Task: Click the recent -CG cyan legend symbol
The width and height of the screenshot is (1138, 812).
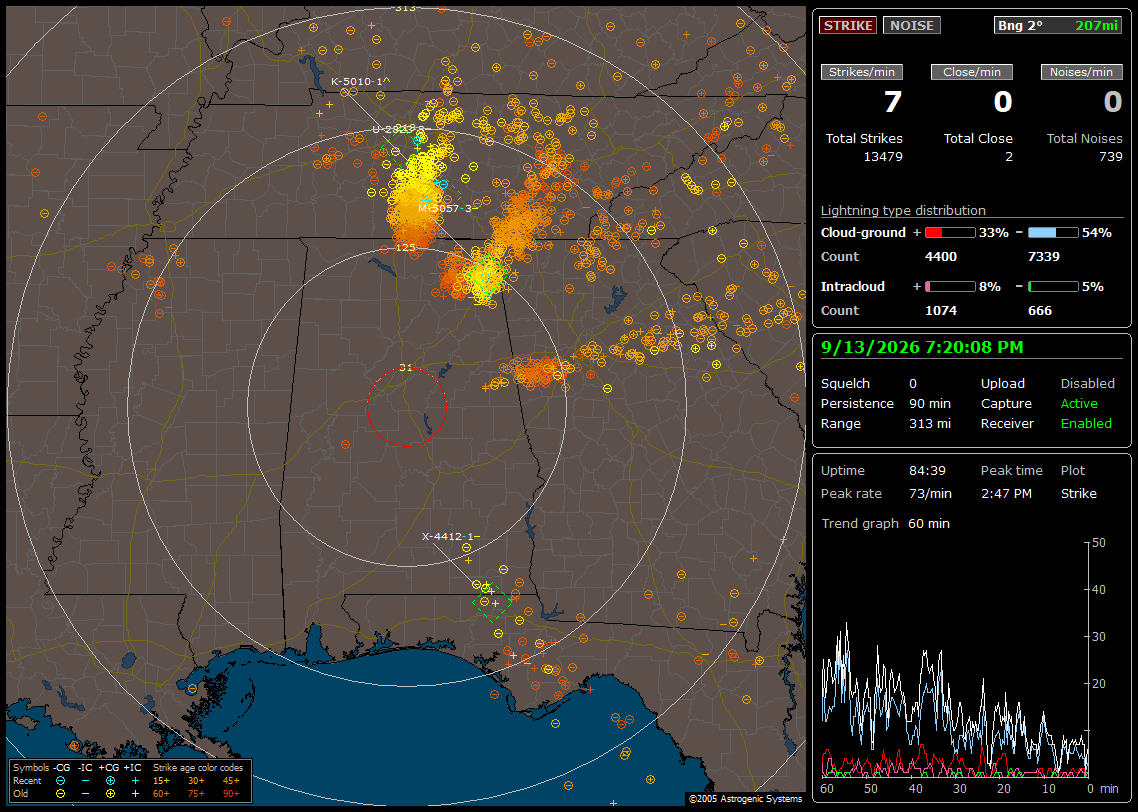Action: [x=60, y=781]
